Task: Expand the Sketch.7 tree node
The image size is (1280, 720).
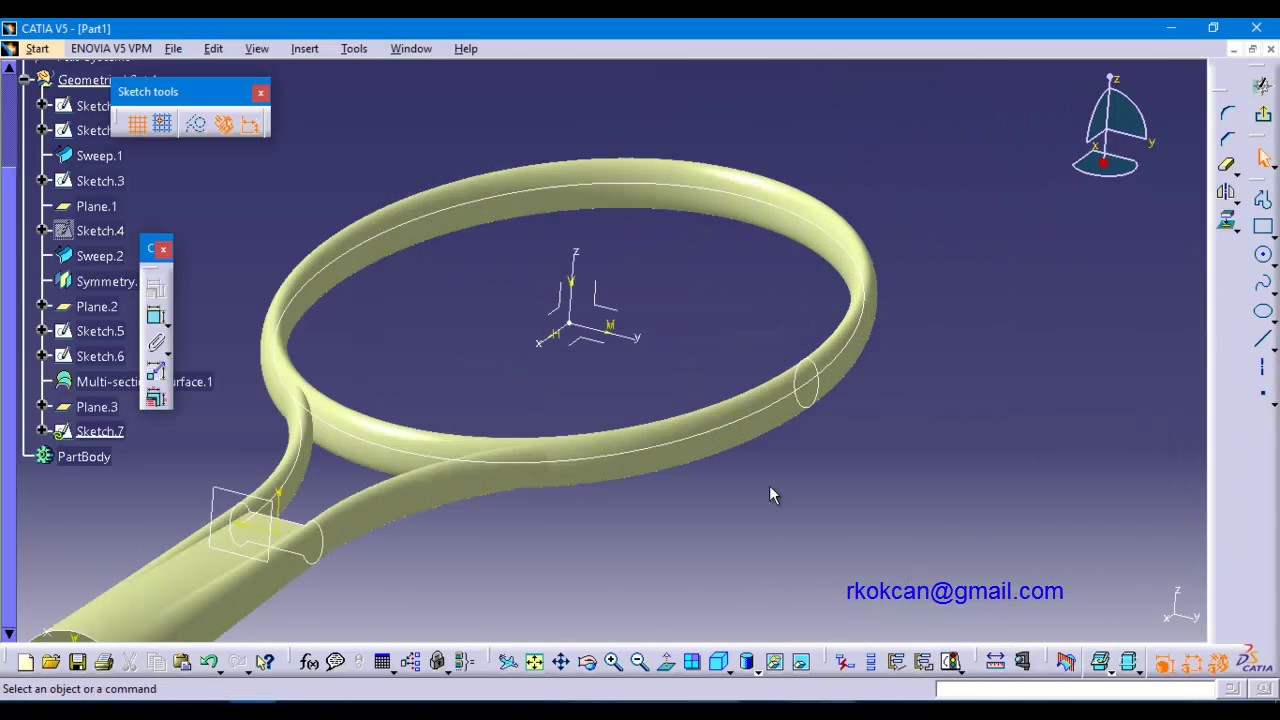Action: click(42, 430)
